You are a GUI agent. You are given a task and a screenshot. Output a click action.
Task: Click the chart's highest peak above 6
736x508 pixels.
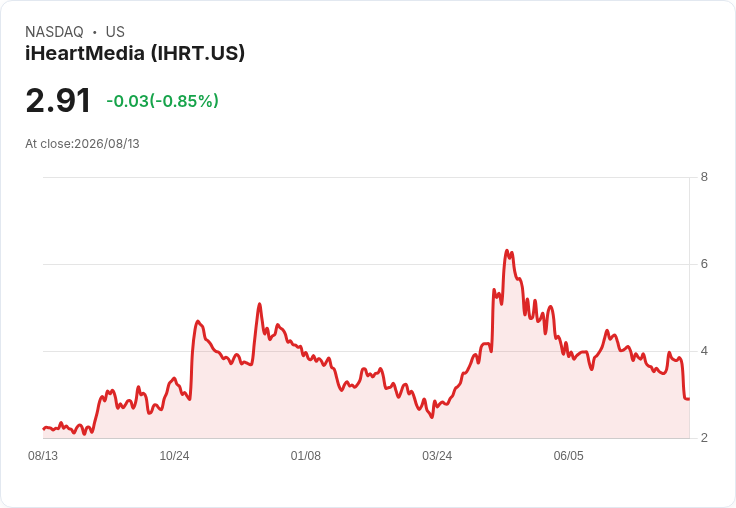coord(507,251)
